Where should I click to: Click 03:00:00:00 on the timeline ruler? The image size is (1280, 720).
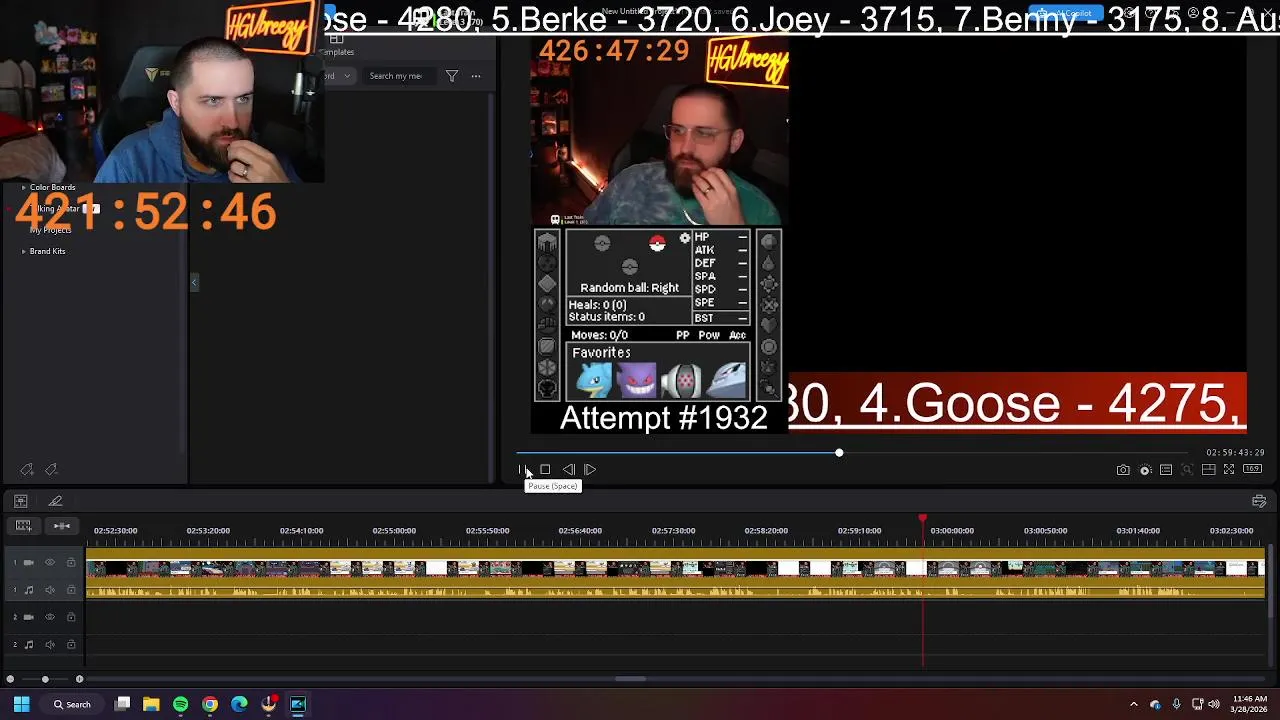tap(952, 530)
